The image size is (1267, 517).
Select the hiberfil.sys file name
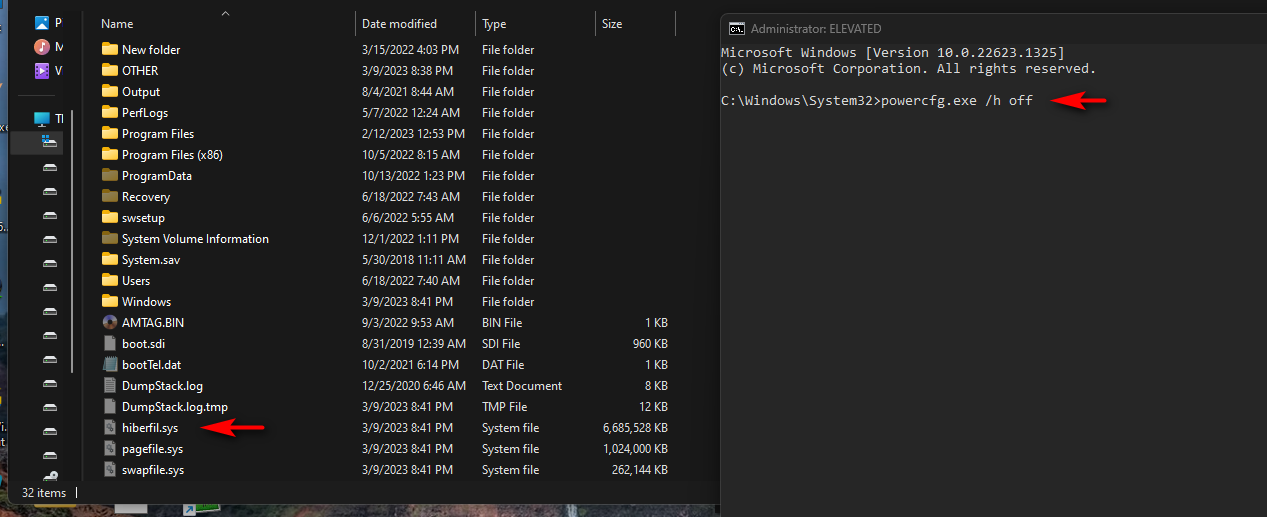[150, 427]
